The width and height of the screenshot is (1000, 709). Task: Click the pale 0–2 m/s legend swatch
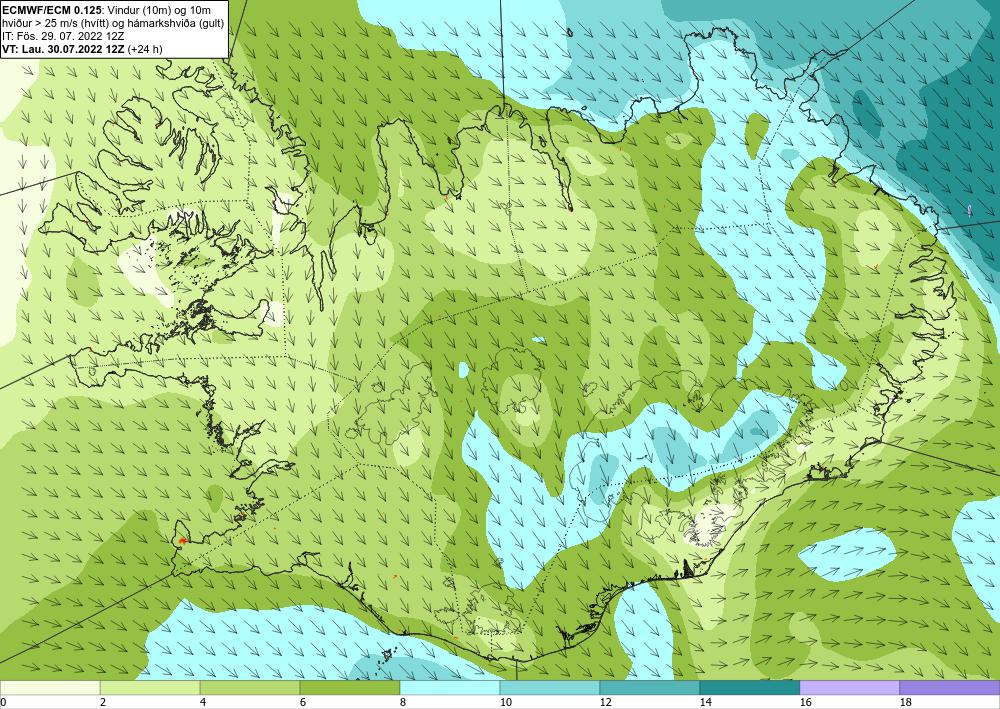click(50, 687)
